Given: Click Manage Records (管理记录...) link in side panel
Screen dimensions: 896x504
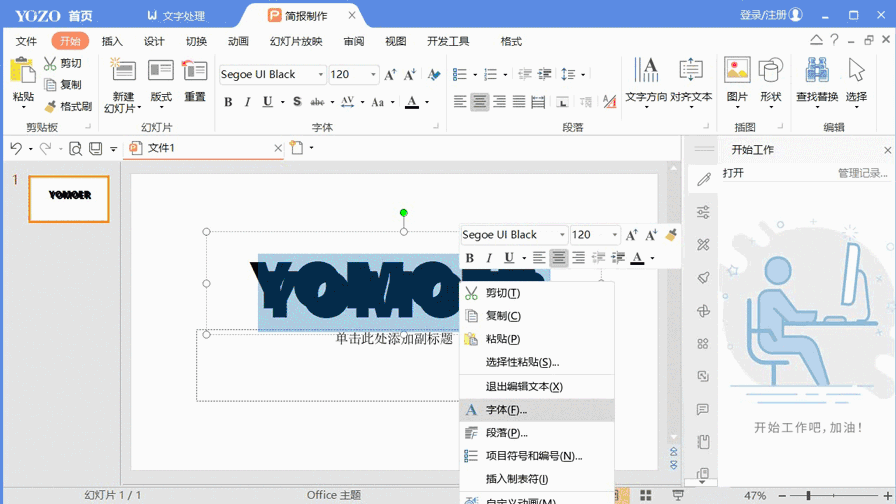Looking at the screenshot, I should (x=862, y=173).
